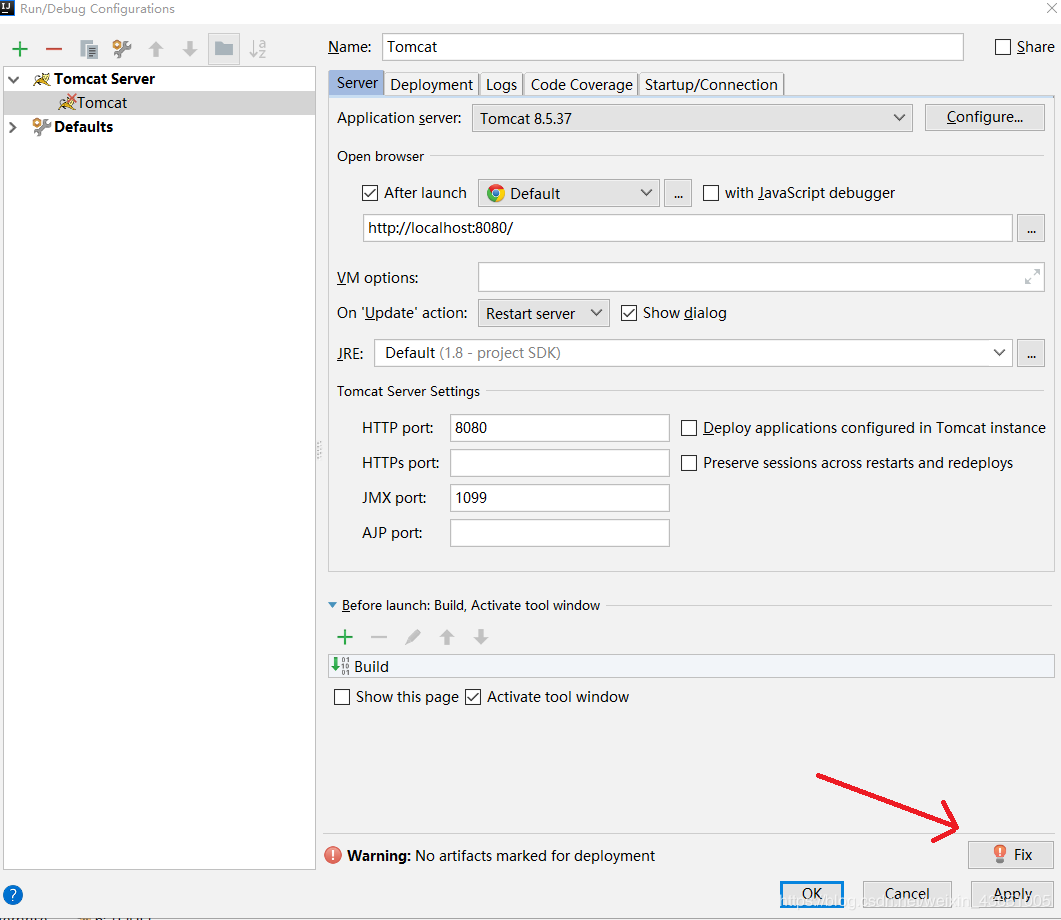Screen dimensions: 1061x920
Task: Click the Apply button
Action: point(1012,894)
